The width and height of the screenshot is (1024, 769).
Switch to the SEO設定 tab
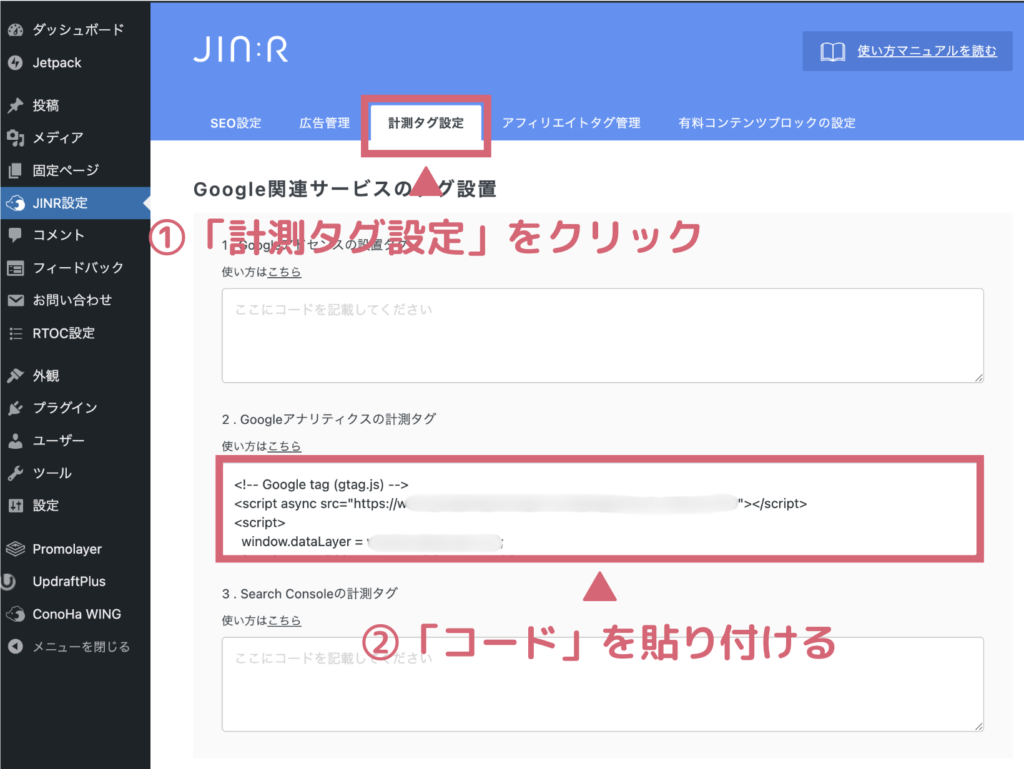tap(236, 123)
